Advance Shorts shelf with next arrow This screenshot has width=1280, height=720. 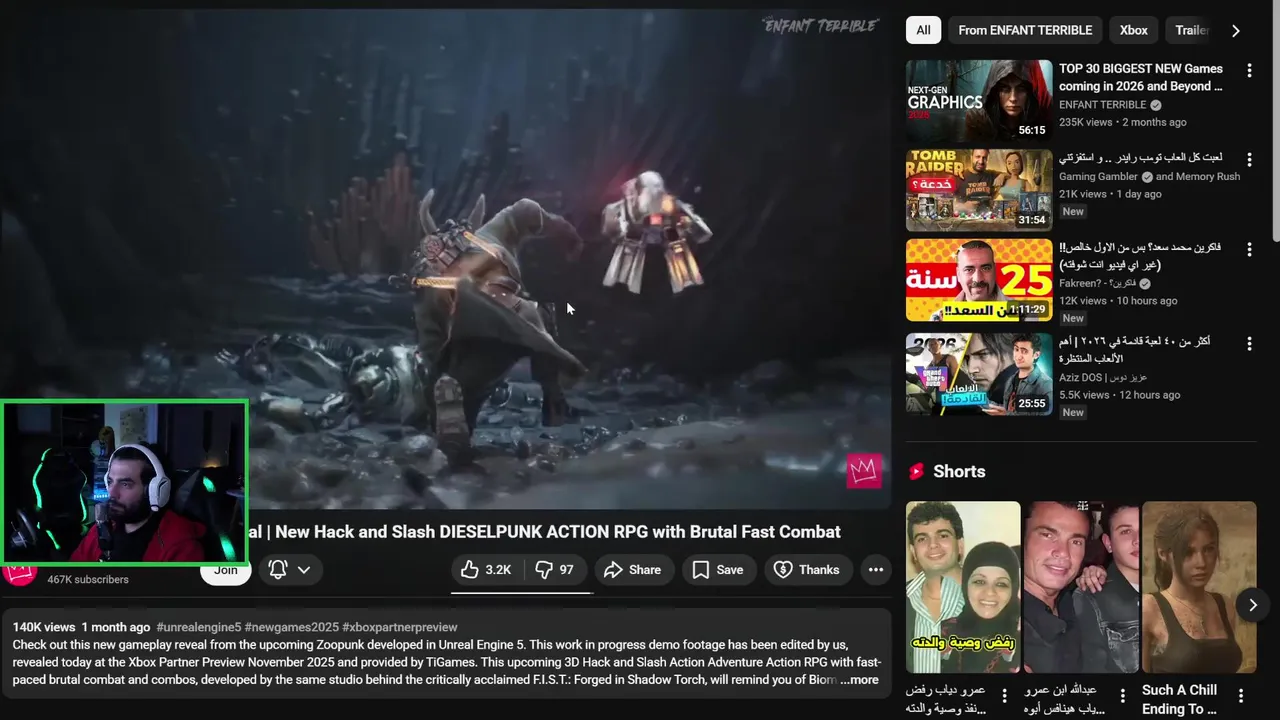(1252, 604)
